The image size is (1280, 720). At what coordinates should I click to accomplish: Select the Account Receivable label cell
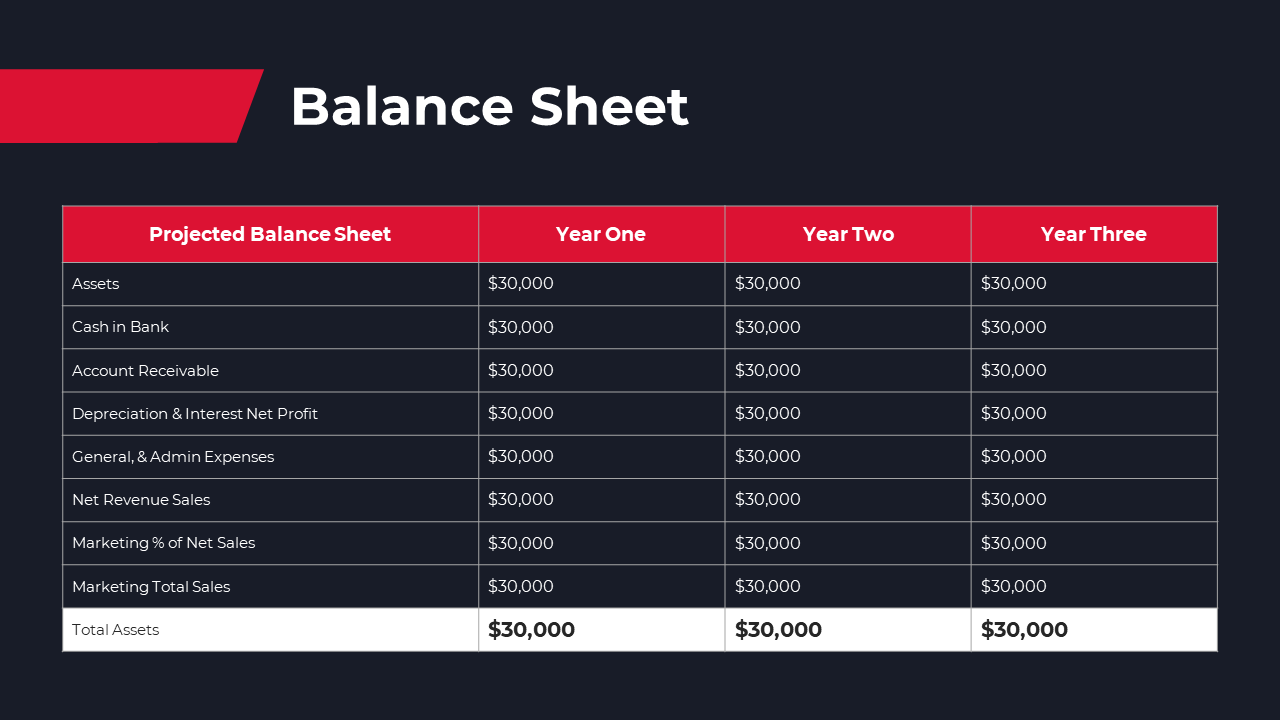(x=270, y=370)
